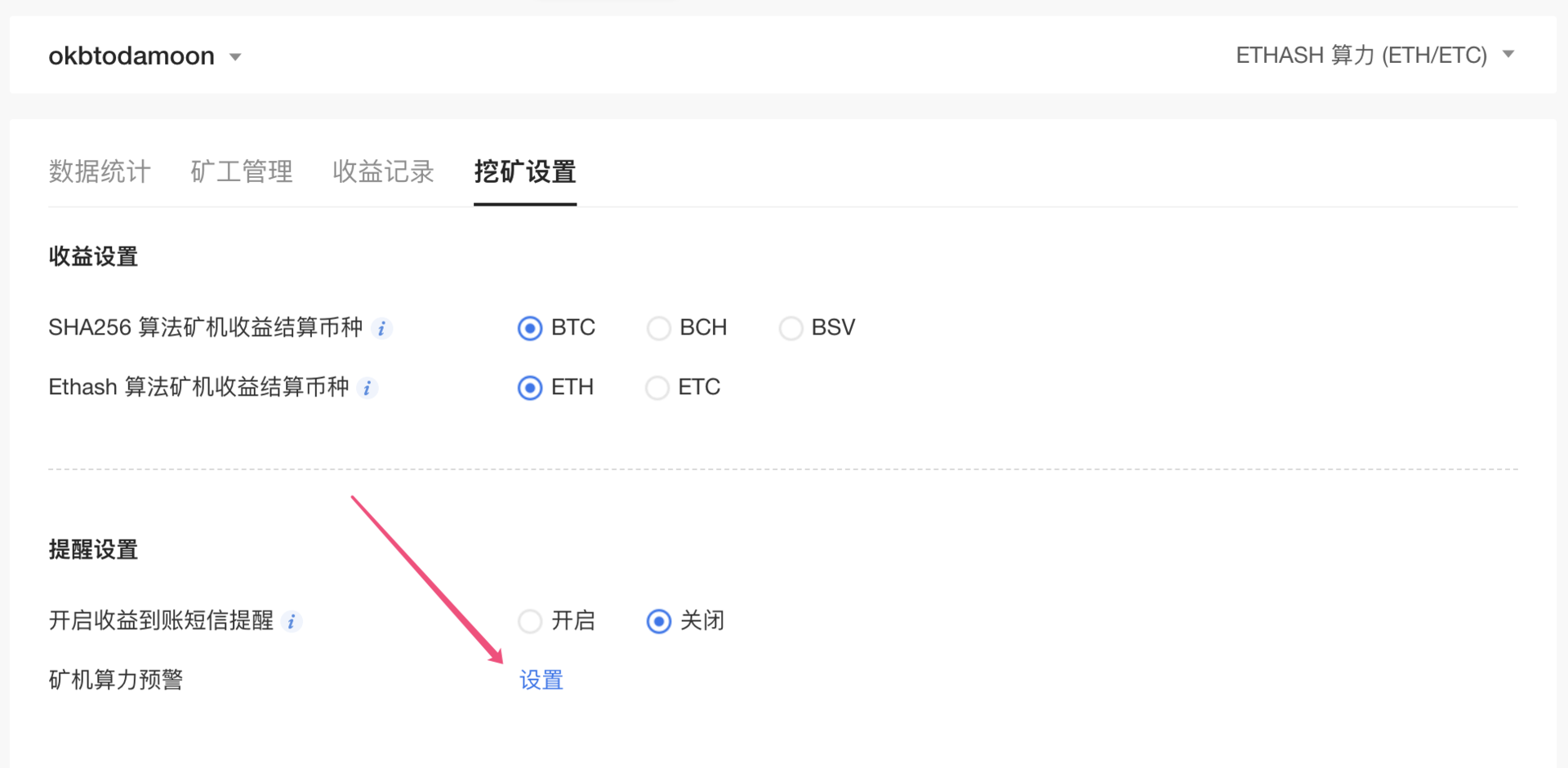Viewport: 1568px width, 768px height.
Task: Click the BCH label text
Action: [703, 327]
